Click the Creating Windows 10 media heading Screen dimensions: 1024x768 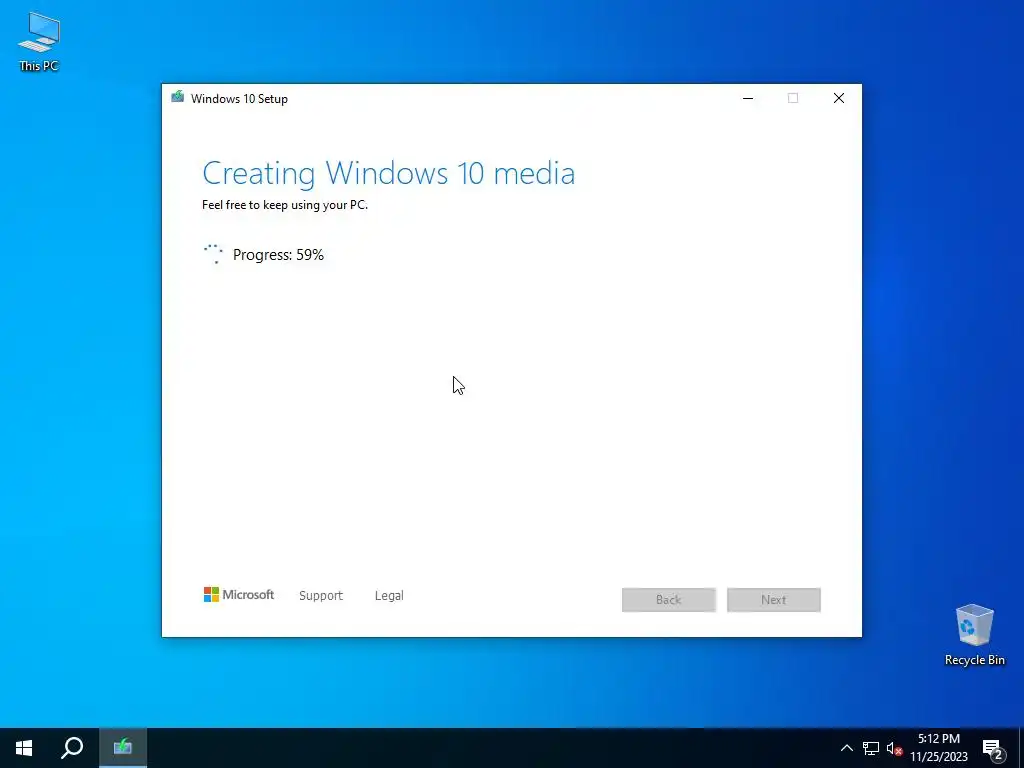(x=389, y=173)
